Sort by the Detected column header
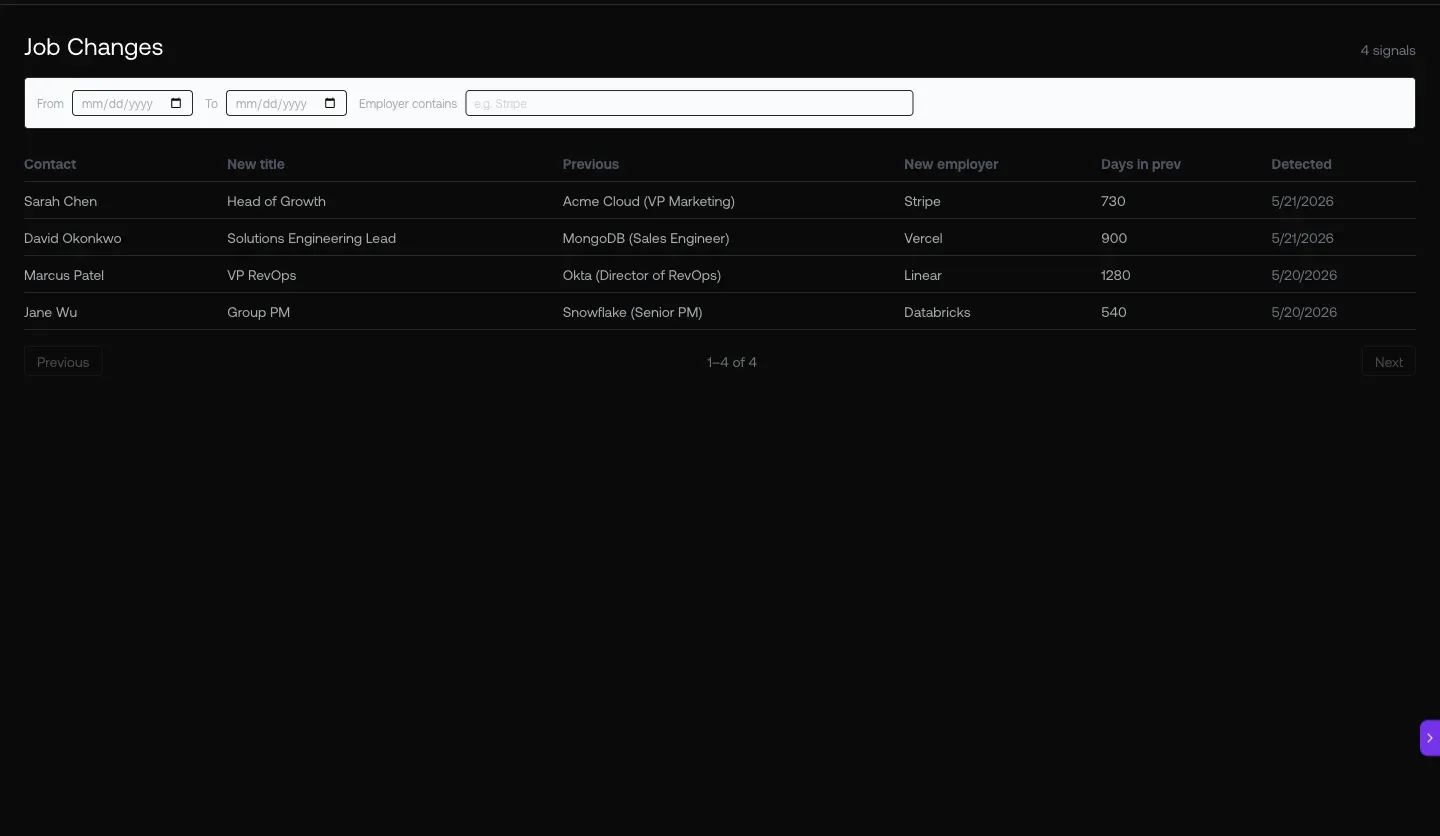1440x836 pixels. pyautogui.click(x=1301, y=164)
